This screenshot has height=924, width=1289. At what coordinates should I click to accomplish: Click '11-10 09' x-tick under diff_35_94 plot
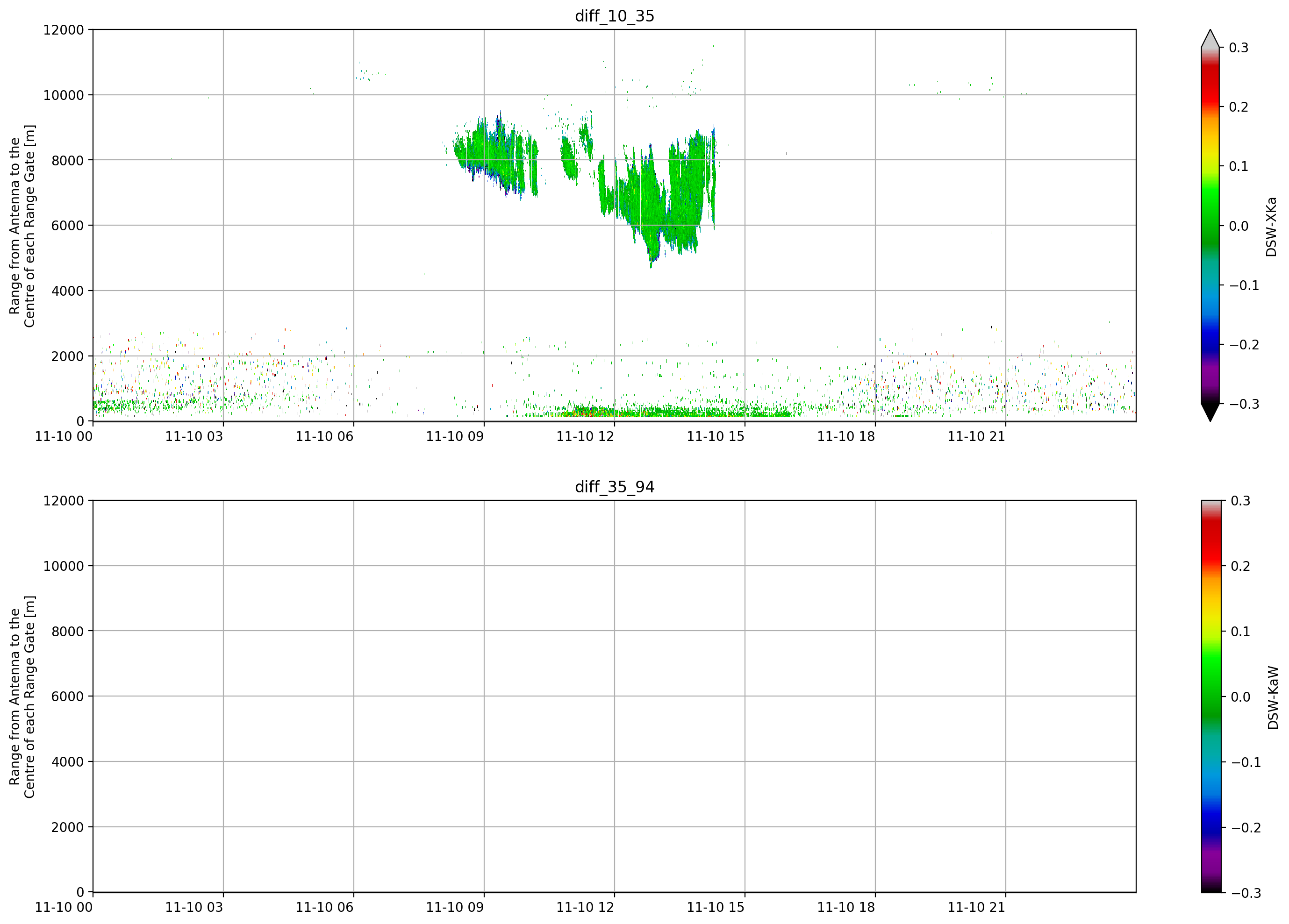coord(455,907)
